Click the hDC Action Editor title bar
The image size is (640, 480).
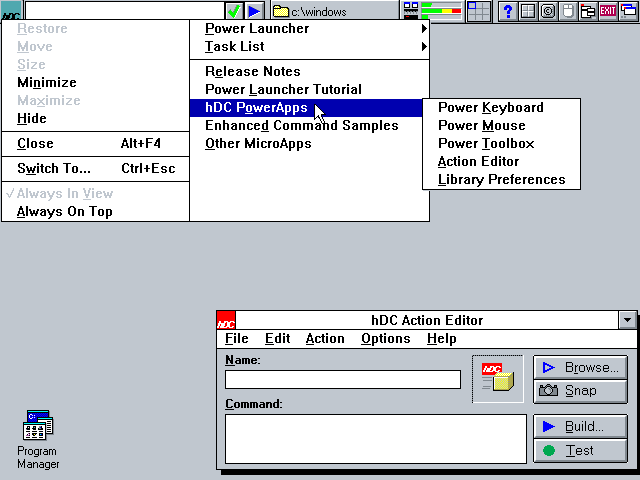point(427,320)
